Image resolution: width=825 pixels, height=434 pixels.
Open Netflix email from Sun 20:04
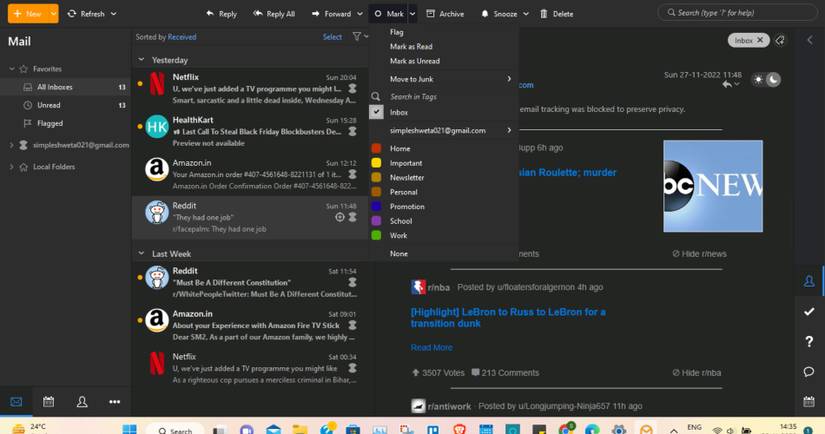point(250,88)
